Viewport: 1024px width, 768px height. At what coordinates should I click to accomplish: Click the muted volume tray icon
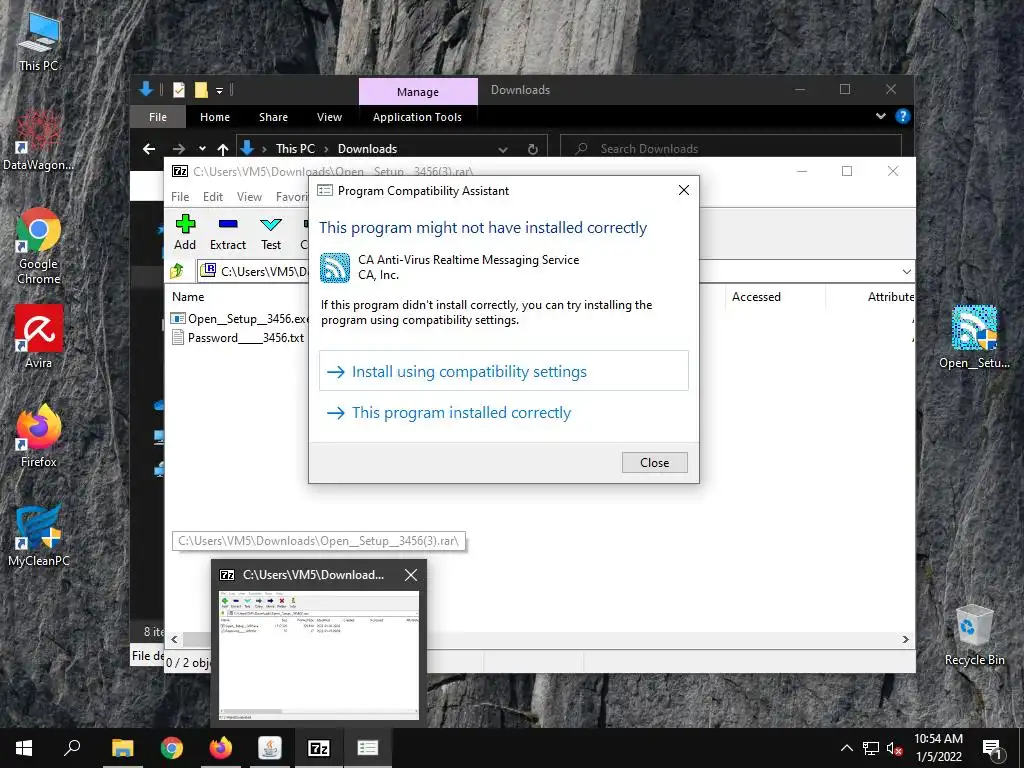(x=895, y=748)
